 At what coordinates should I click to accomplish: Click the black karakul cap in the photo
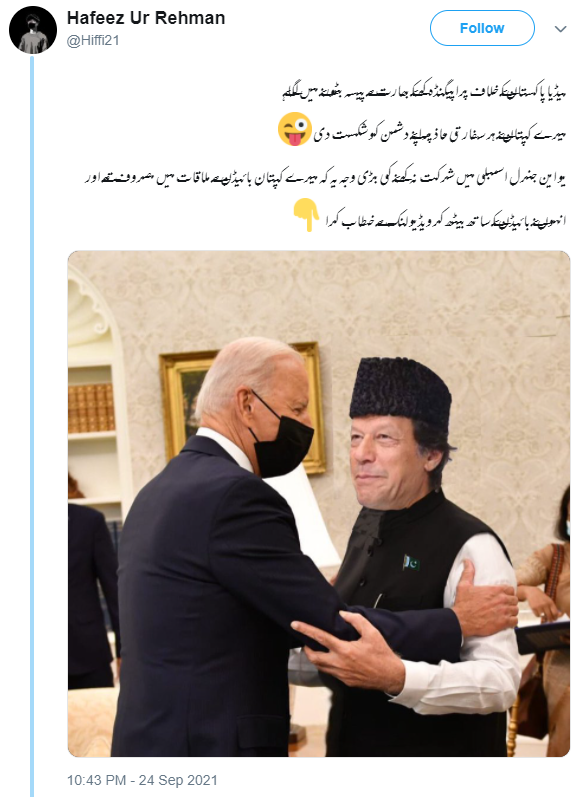(400, 395)
